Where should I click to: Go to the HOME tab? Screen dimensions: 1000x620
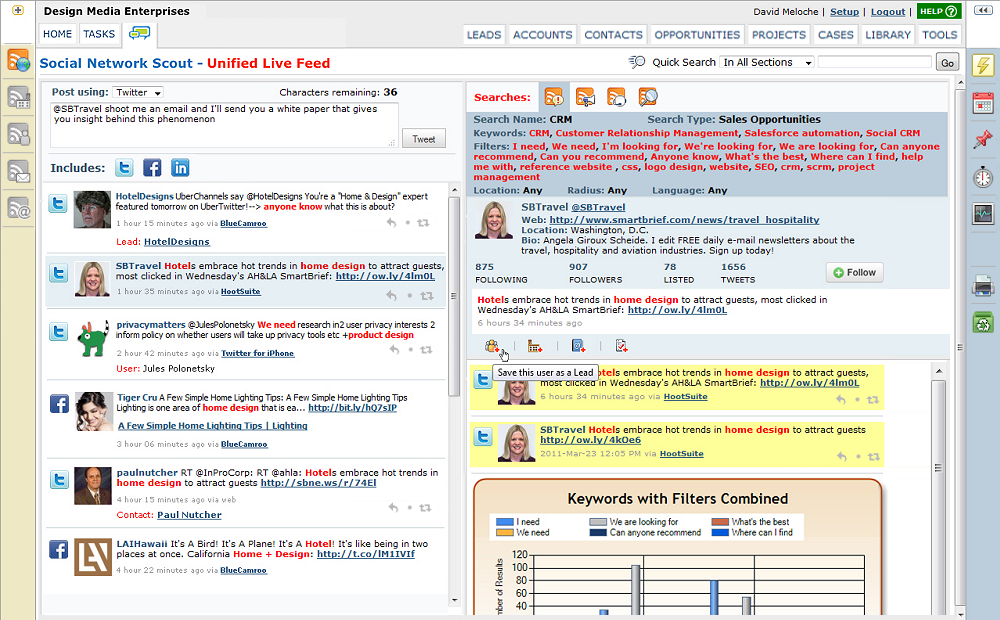coord(57,34)
